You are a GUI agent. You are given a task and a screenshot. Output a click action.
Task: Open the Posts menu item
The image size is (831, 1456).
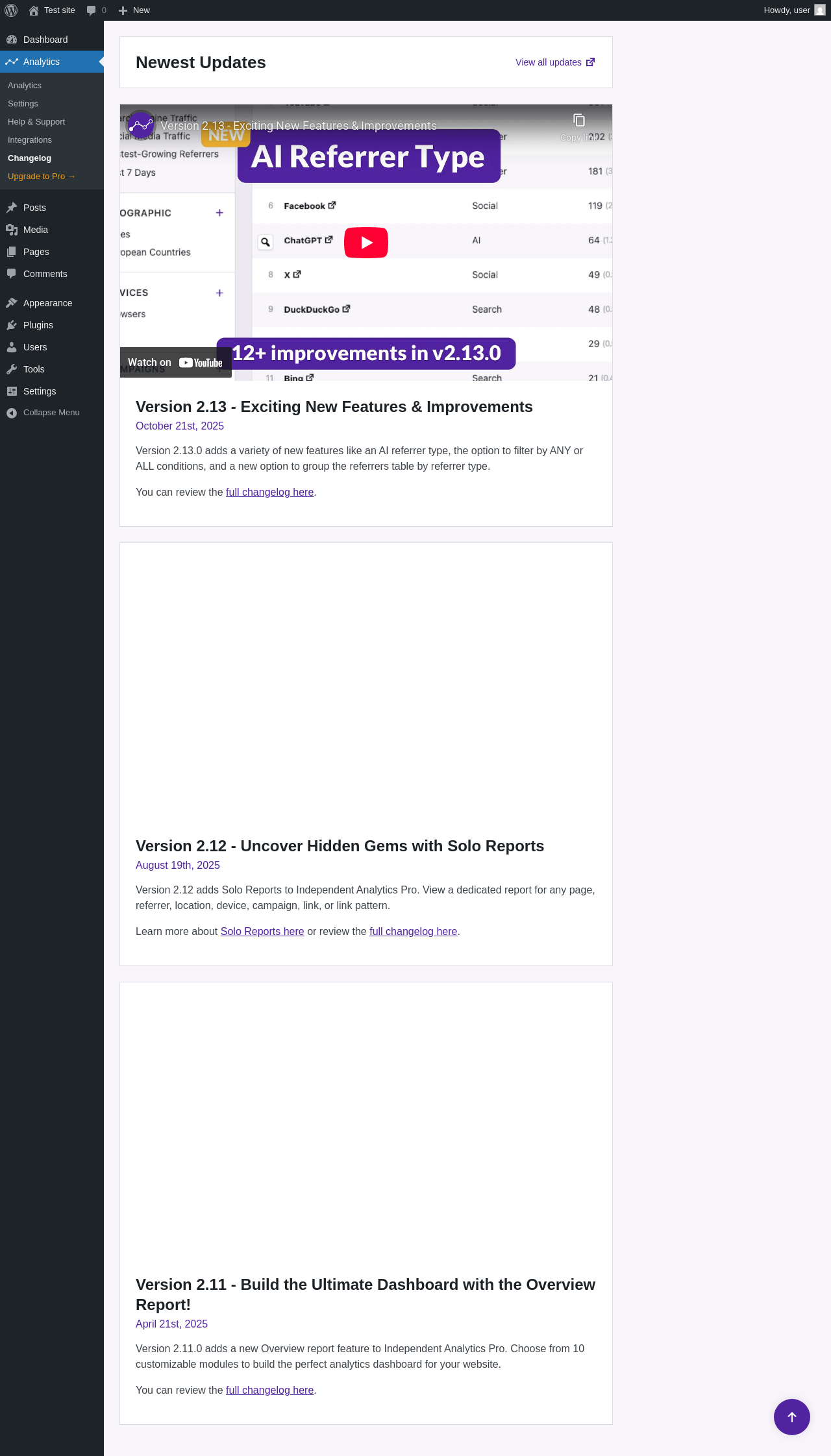(x=52, y=208)
